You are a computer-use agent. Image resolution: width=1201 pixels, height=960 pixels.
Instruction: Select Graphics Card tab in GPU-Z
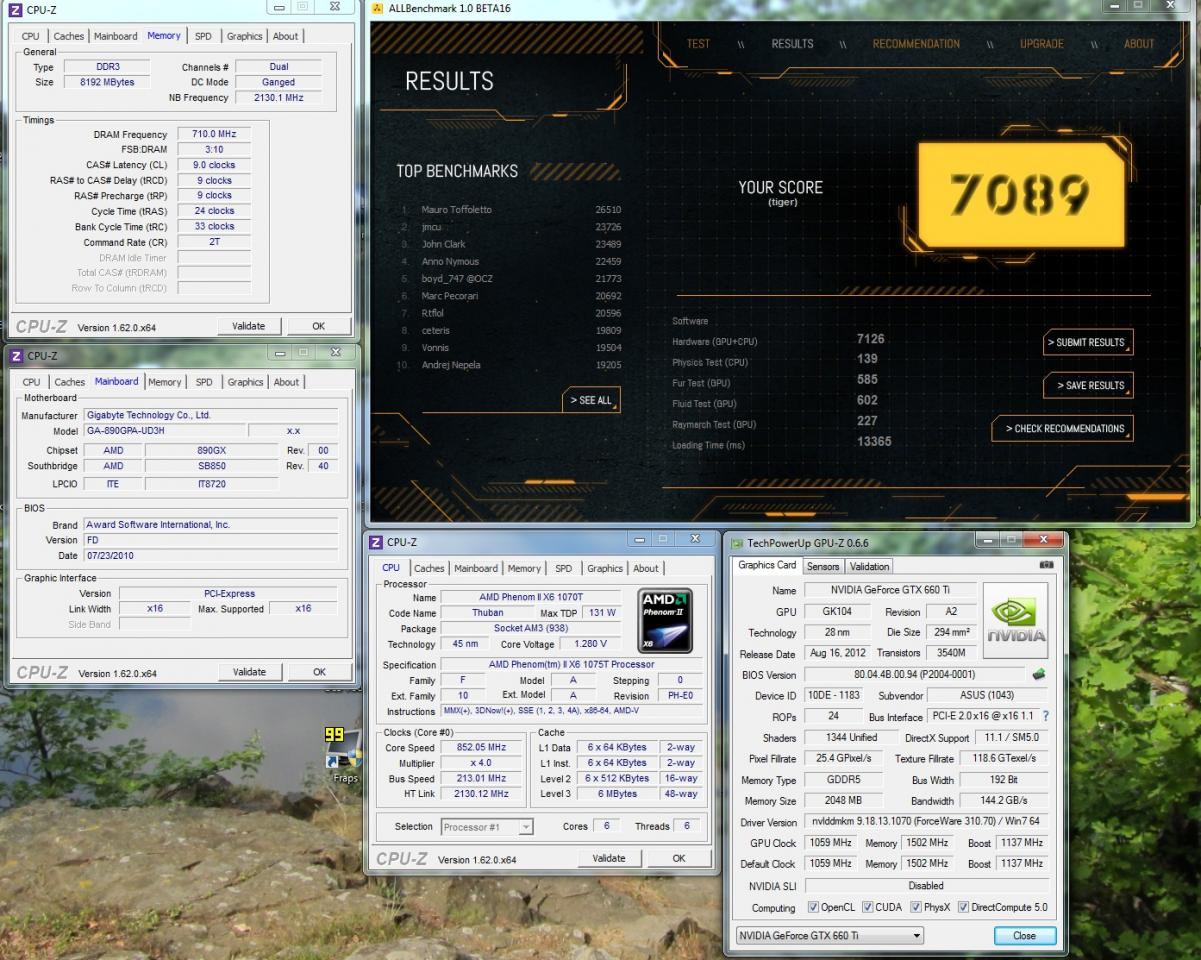pyautogui.click(x=767, y=565)
